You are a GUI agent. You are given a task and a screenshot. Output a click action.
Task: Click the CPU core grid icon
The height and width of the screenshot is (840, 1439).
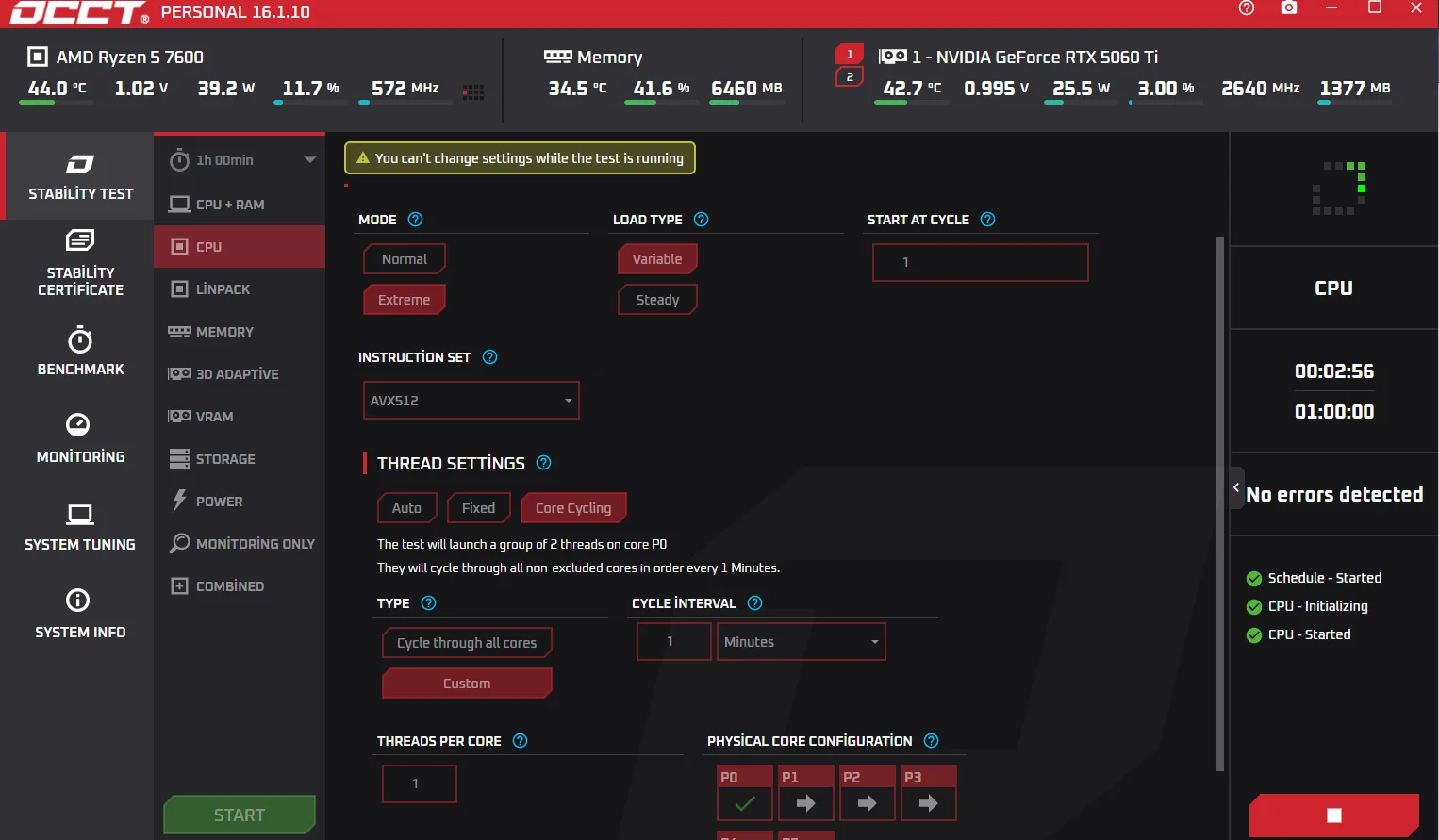pos(473,91)
